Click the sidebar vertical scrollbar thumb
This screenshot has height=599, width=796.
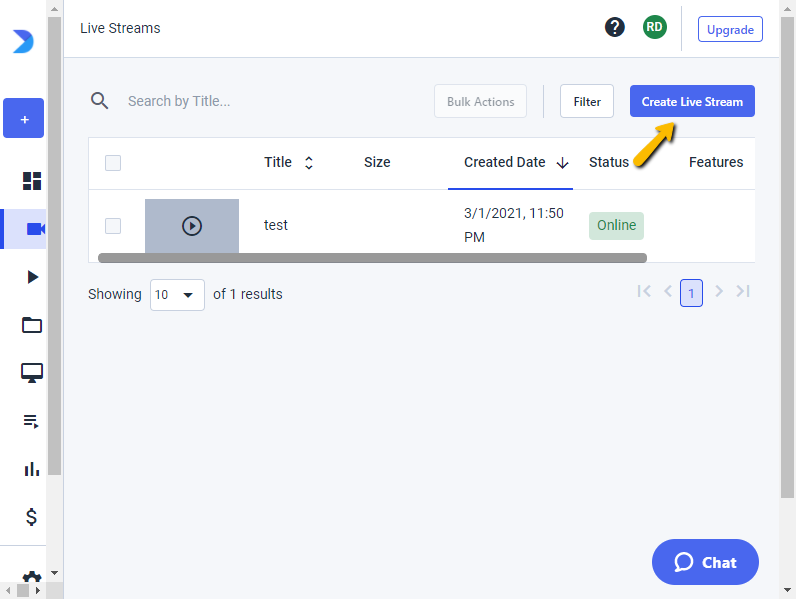[x=55, y=246]
